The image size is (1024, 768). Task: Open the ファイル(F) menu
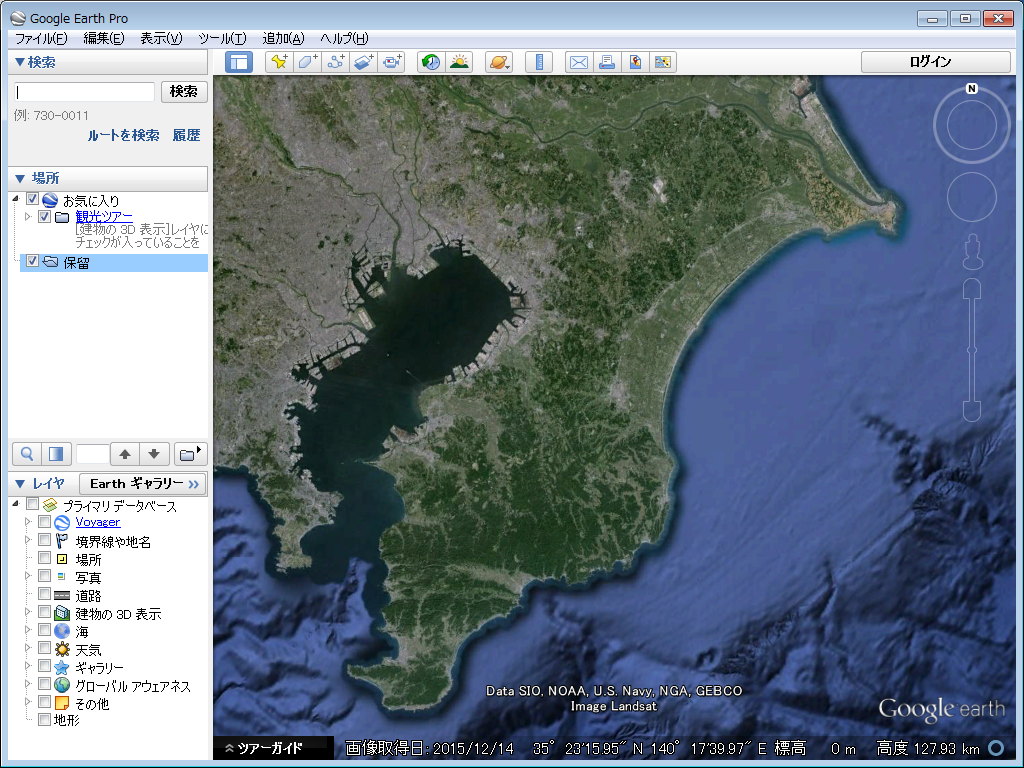pyautogui.click(x=40, y=39)
